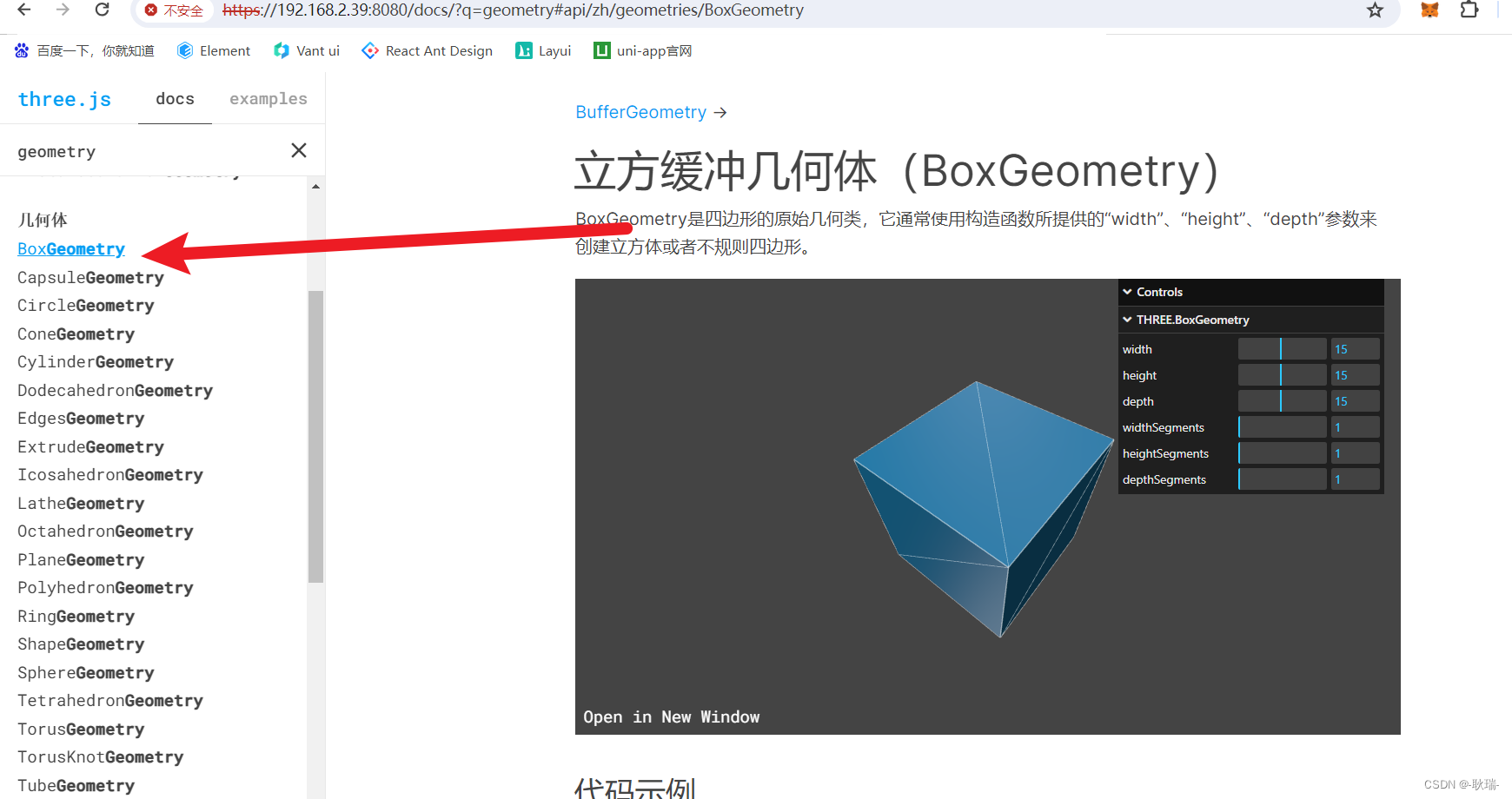Click the height value field
1512x799 pixels.
pos(1355,375)
